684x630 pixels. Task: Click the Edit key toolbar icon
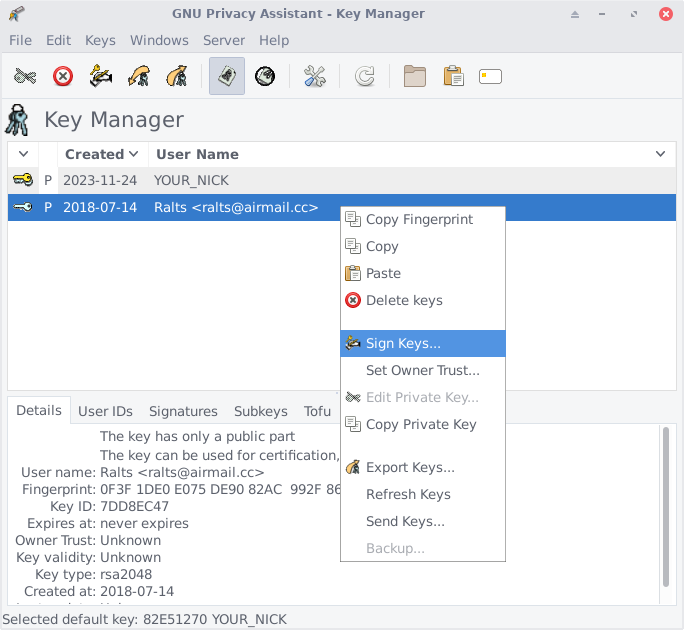[26, 76]
